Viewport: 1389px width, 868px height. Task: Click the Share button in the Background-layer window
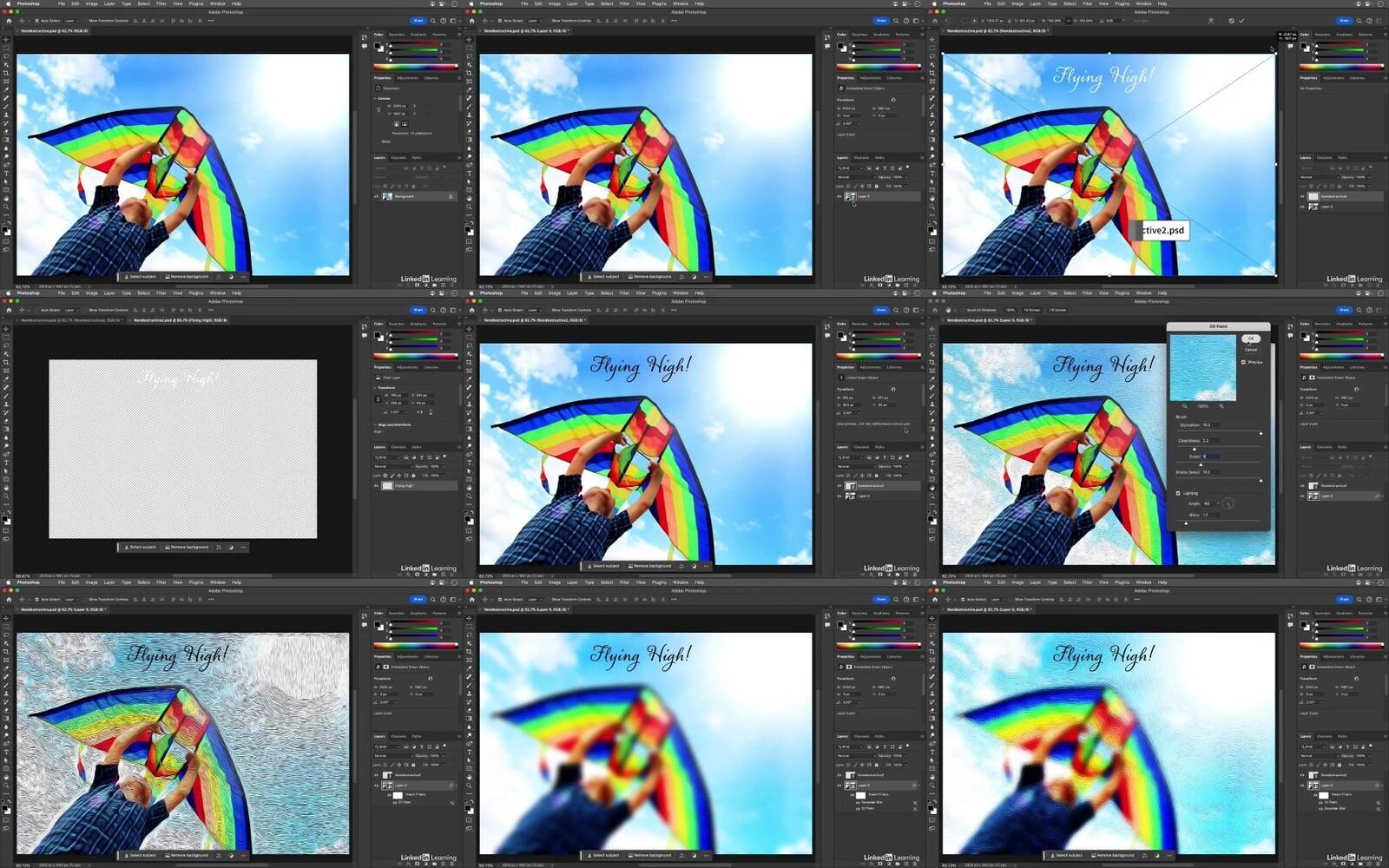pos(418,21)
